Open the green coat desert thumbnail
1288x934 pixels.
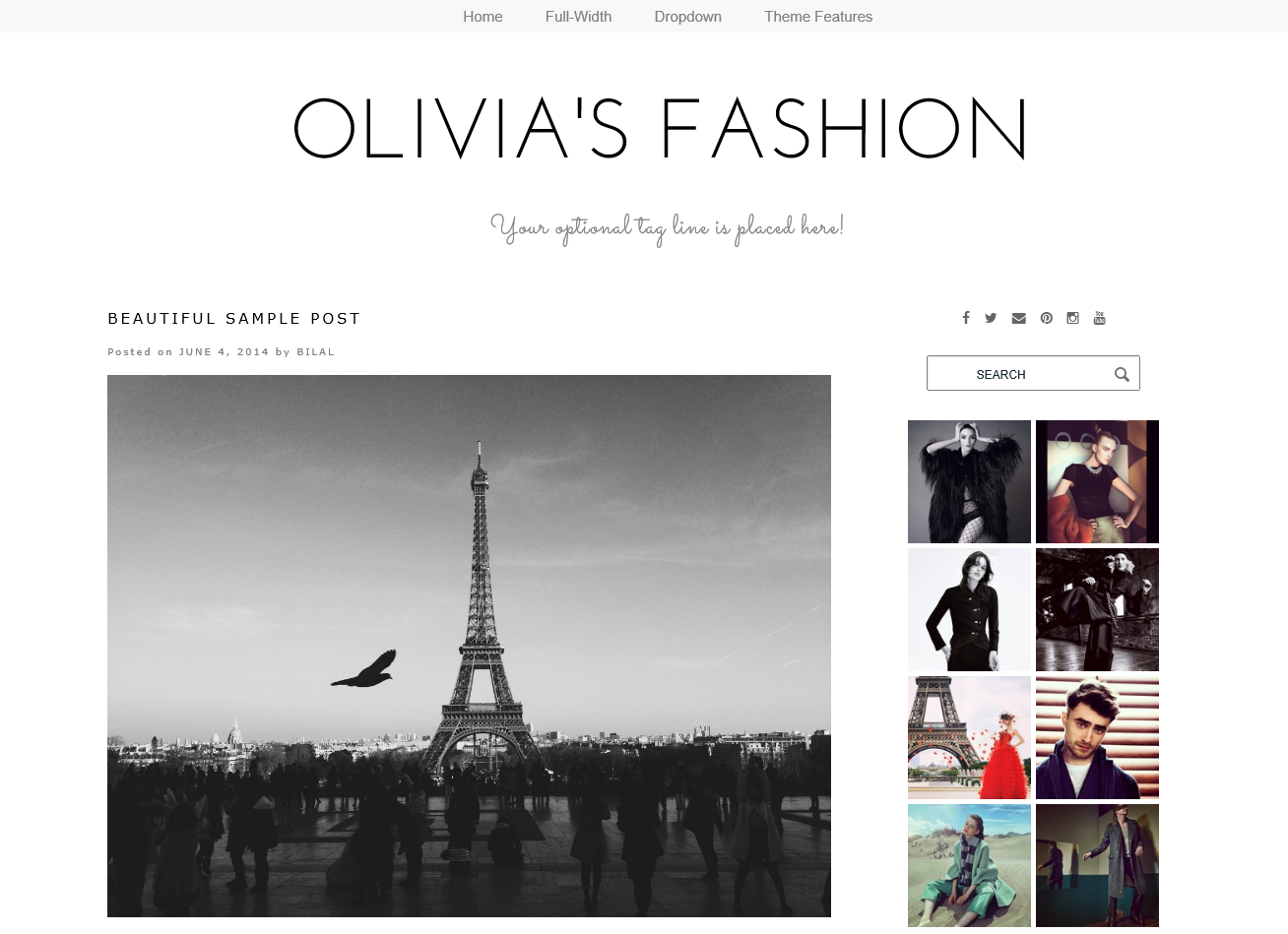tap(969, 865)
